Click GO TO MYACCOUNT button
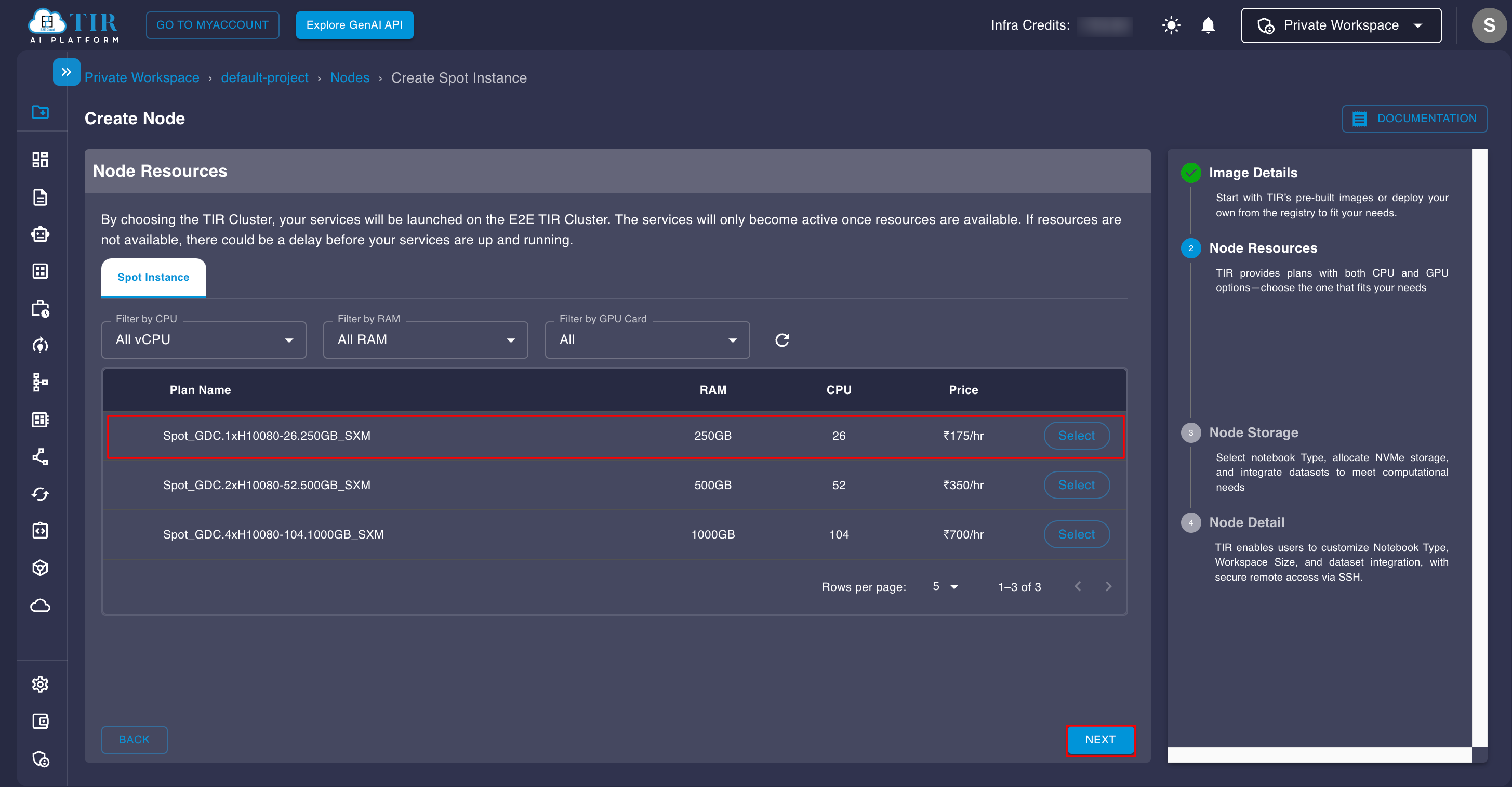This screenshot has width=1512, height=787. point(213,25)
